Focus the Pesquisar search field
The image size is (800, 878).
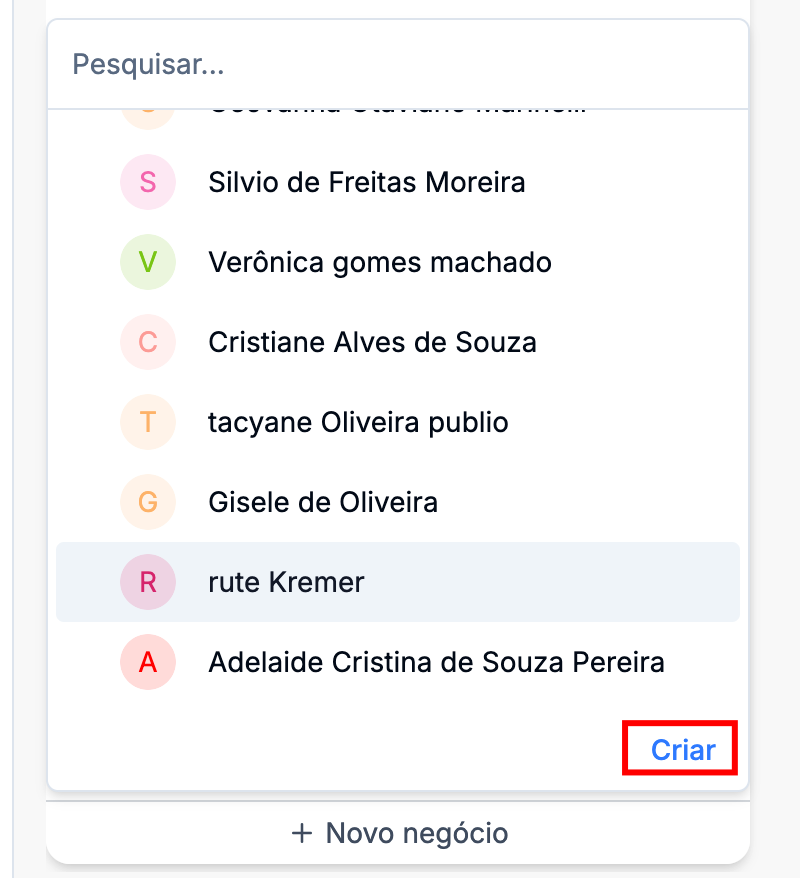(x=398, y=65)
